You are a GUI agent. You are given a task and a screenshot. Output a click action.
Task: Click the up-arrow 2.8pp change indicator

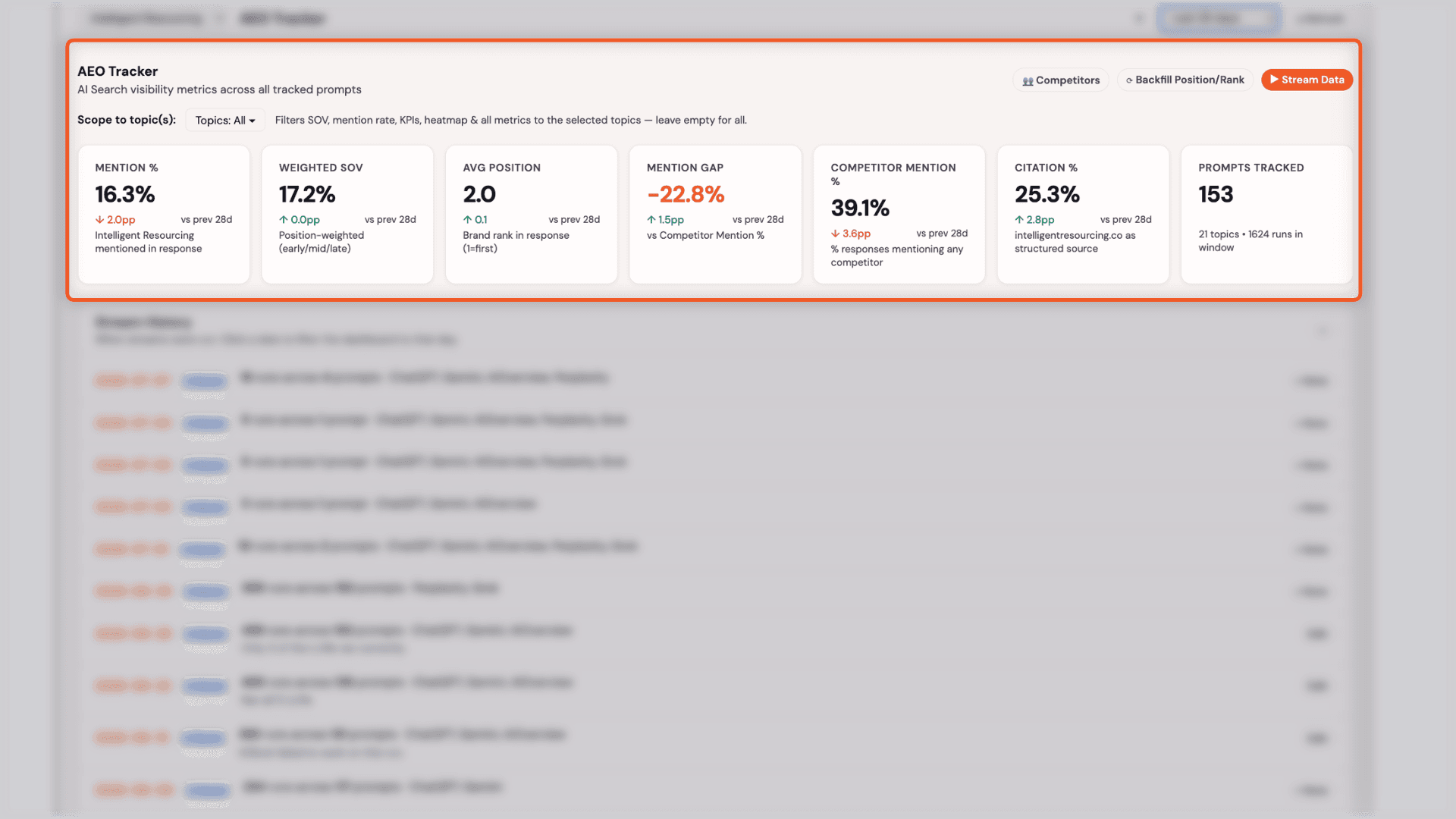click(1034, 220)
